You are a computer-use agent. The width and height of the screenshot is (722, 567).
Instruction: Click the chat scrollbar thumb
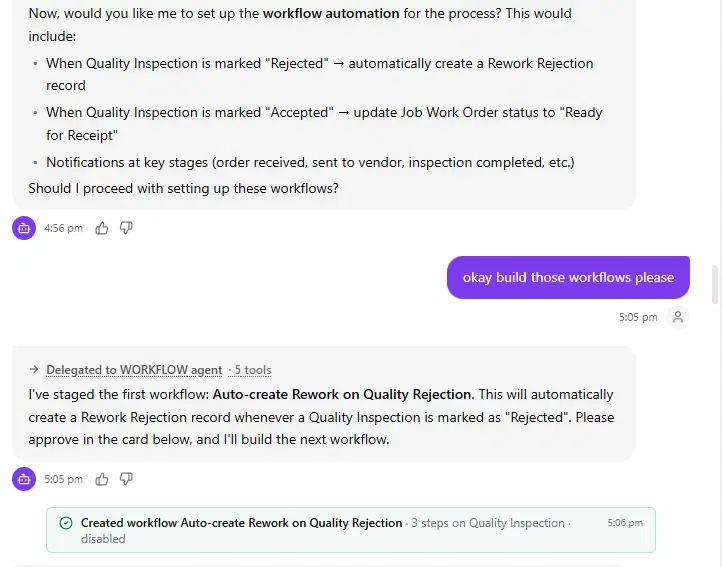715,284
